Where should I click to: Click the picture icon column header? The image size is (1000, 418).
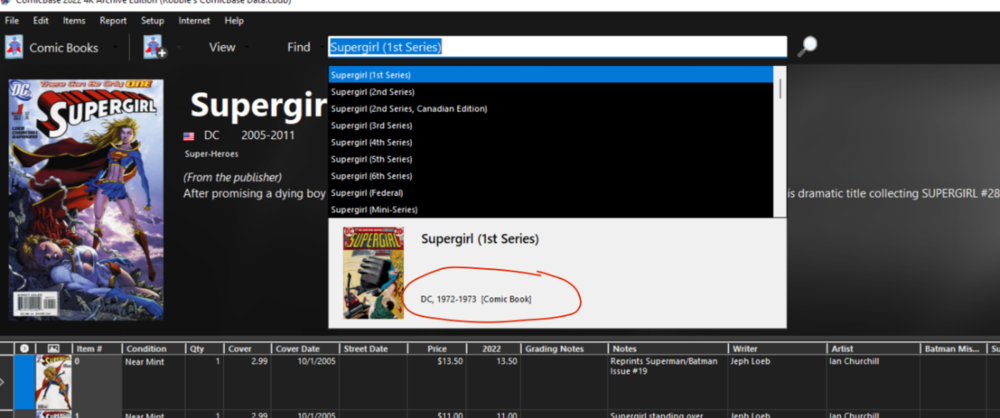click(54, 349)
